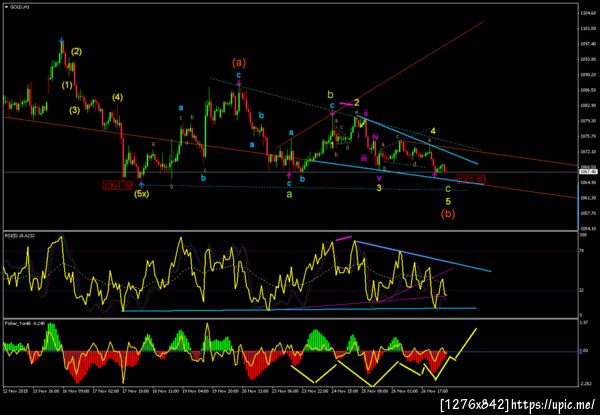Select the magenta dash marker next to yellow 2
Image resolution: width=600 pixels, height=415 pixels.
tap(346, 104)
